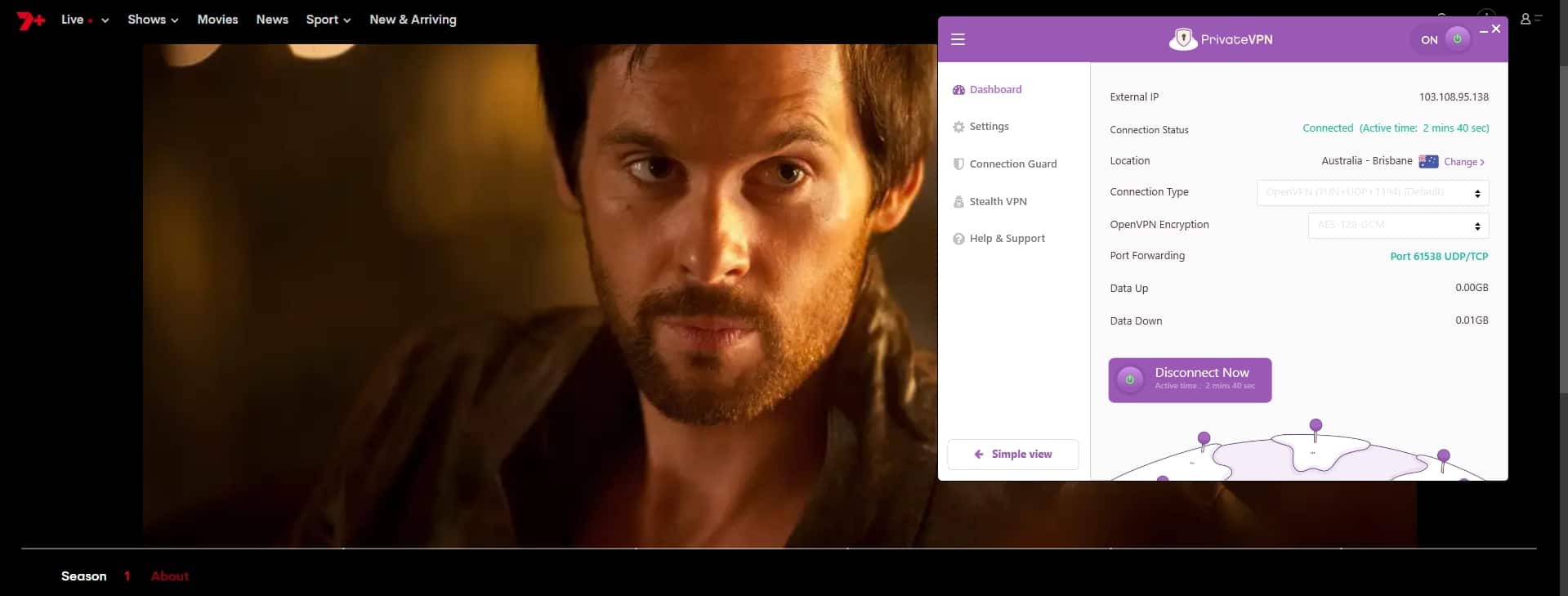Screen dimensions: 1568x596
Task: Open the OpenVPN Encryption dropdown
Action: point(1398,226)
